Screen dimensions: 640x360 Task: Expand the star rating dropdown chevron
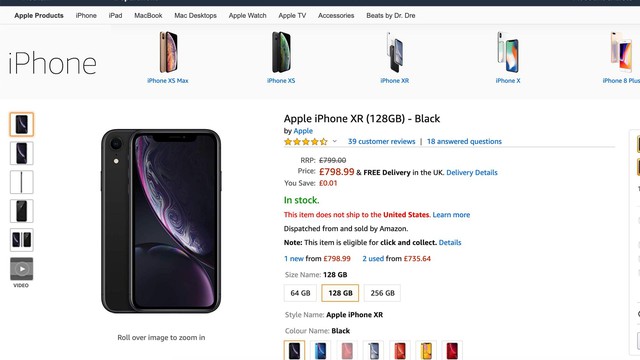335,141
